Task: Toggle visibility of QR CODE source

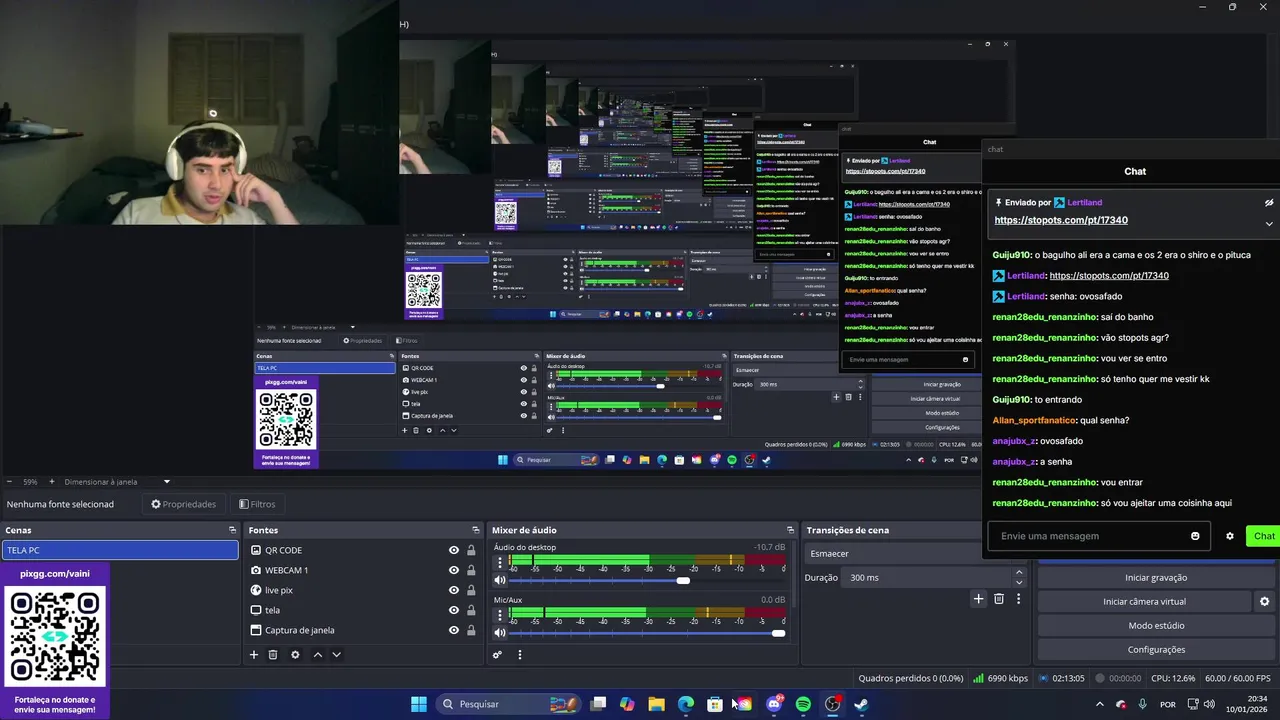Action: pos(454,550)
